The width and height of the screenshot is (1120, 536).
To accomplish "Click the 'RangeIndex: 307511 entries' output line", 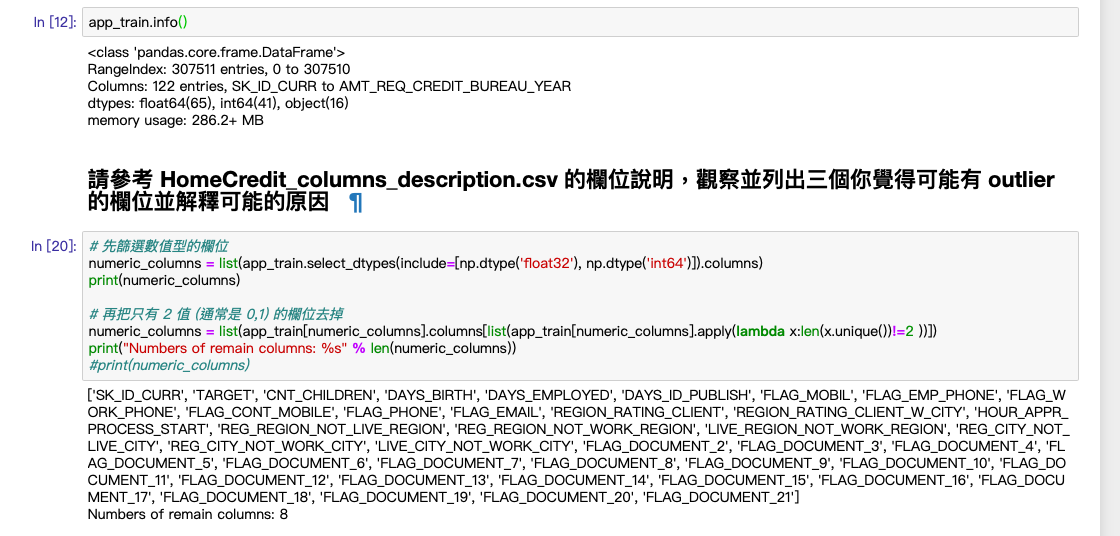I will [219, 69].
